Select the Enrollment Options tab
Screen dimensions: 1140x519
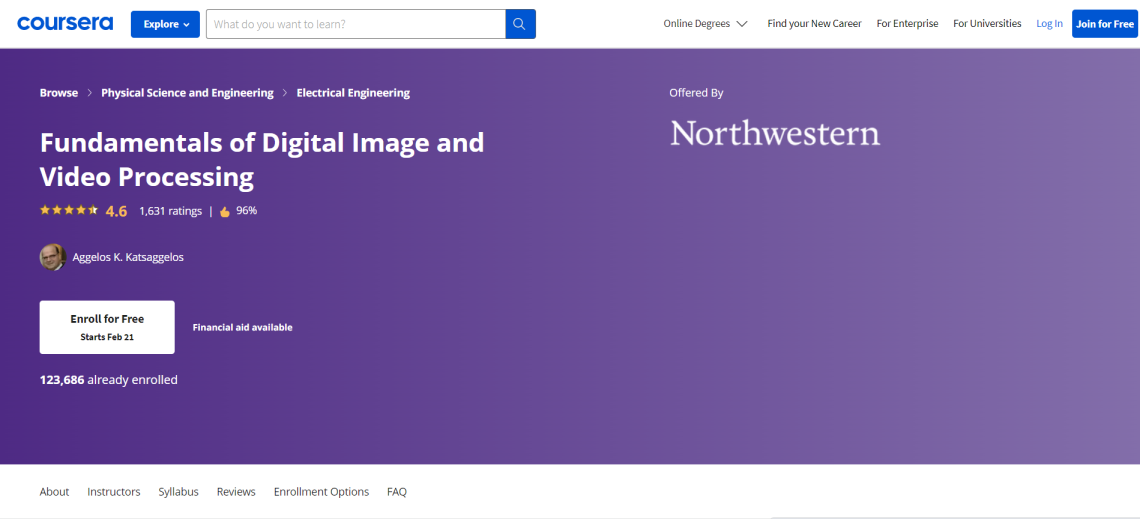click(x=321, y=492)
